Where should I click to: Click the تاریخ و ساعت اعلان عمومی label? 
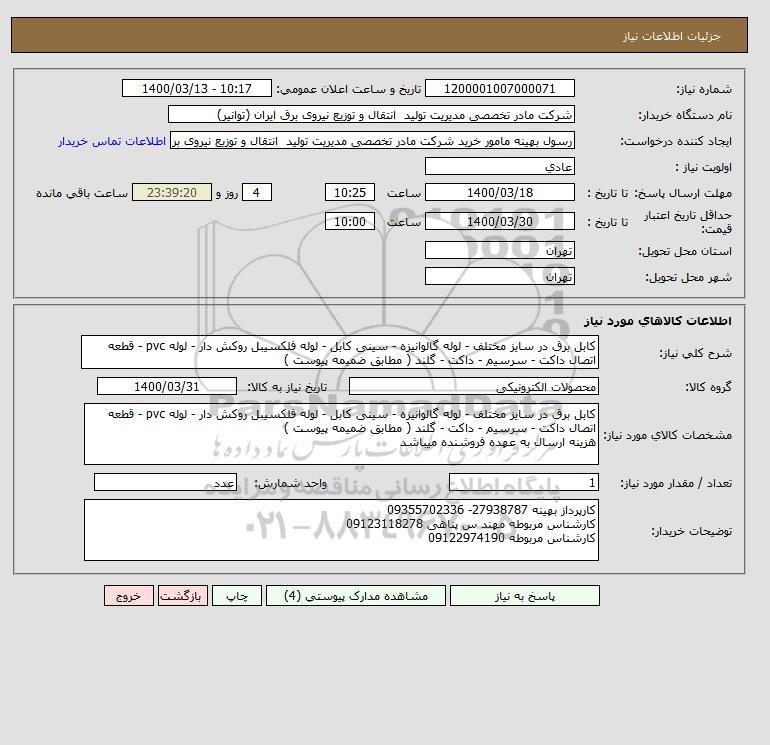348,89
